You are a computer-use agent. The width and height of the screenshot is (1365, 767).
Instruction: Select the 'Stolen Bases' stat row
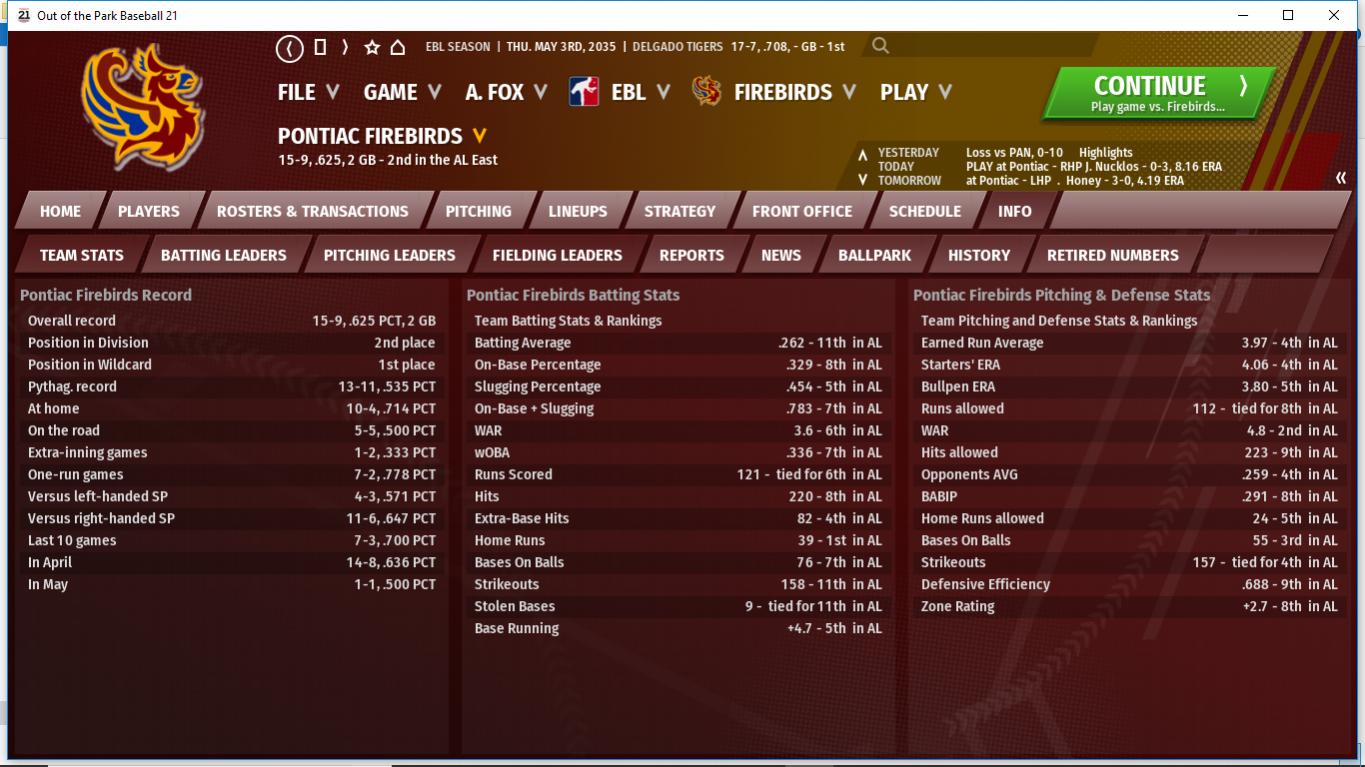tap(678, 607)
